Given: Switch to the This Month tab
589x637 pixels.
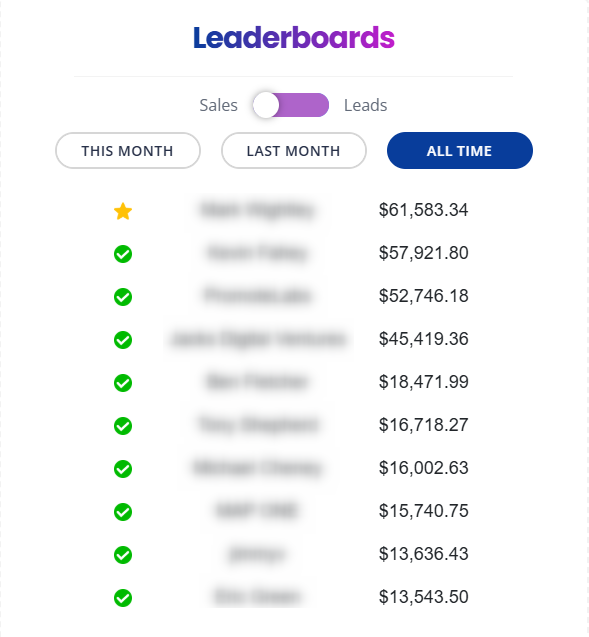Looking at the screenshot, I should pos(128,151).
